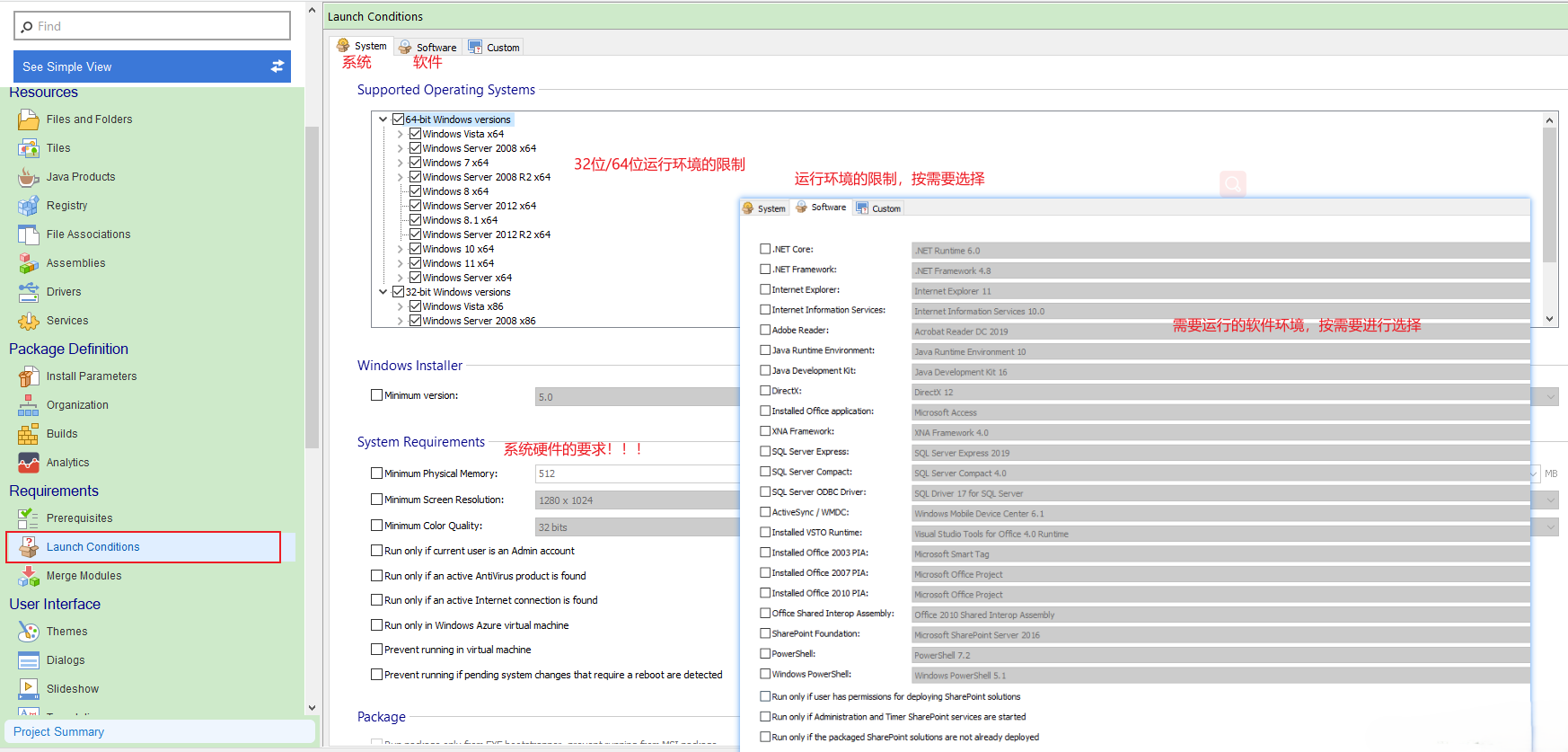Open Java Products coffee cup icon
The width and height of the screenshot is (1568, 752).
tap(29, 177)
